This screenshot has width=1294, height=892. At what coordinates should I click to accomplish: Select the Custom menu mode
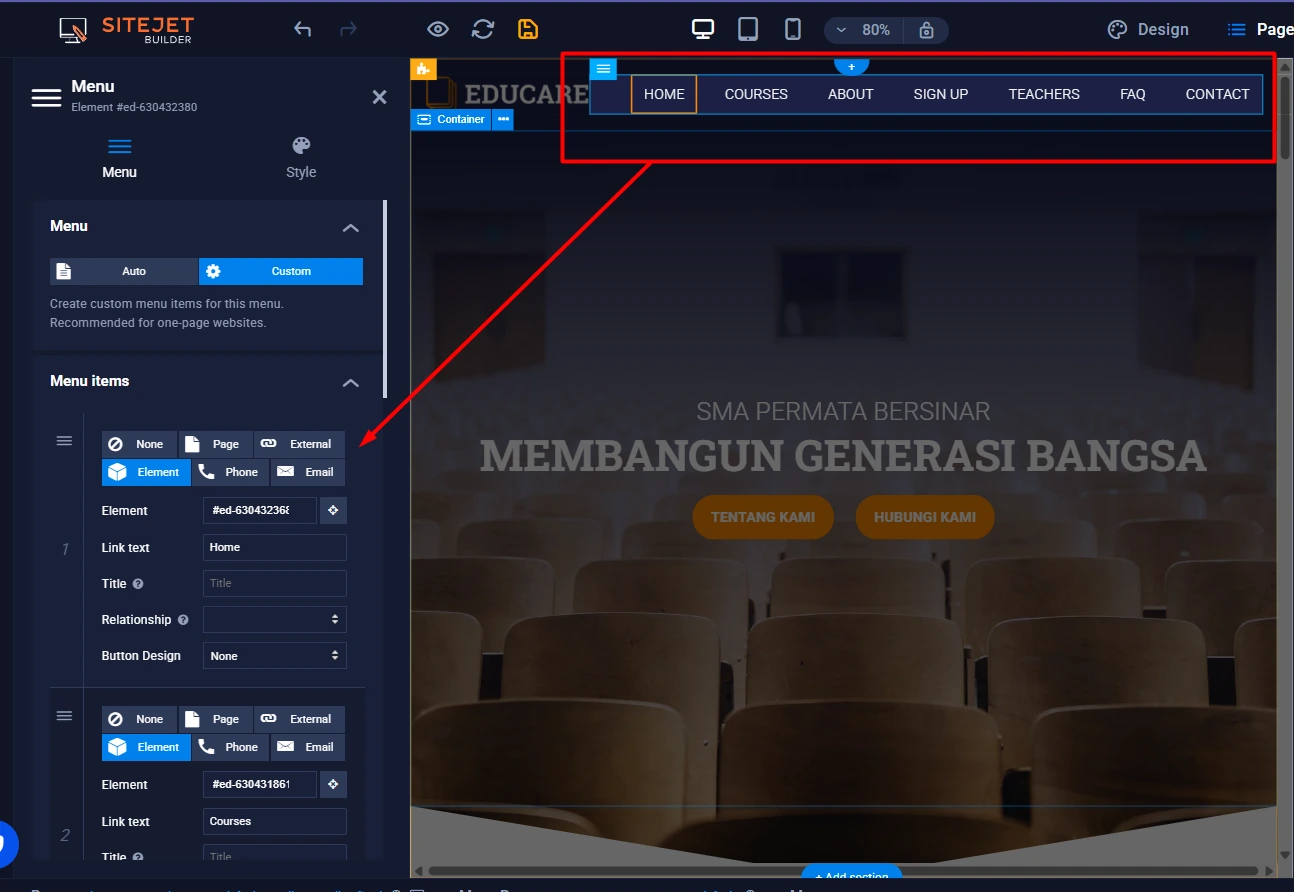pos(281,271)
